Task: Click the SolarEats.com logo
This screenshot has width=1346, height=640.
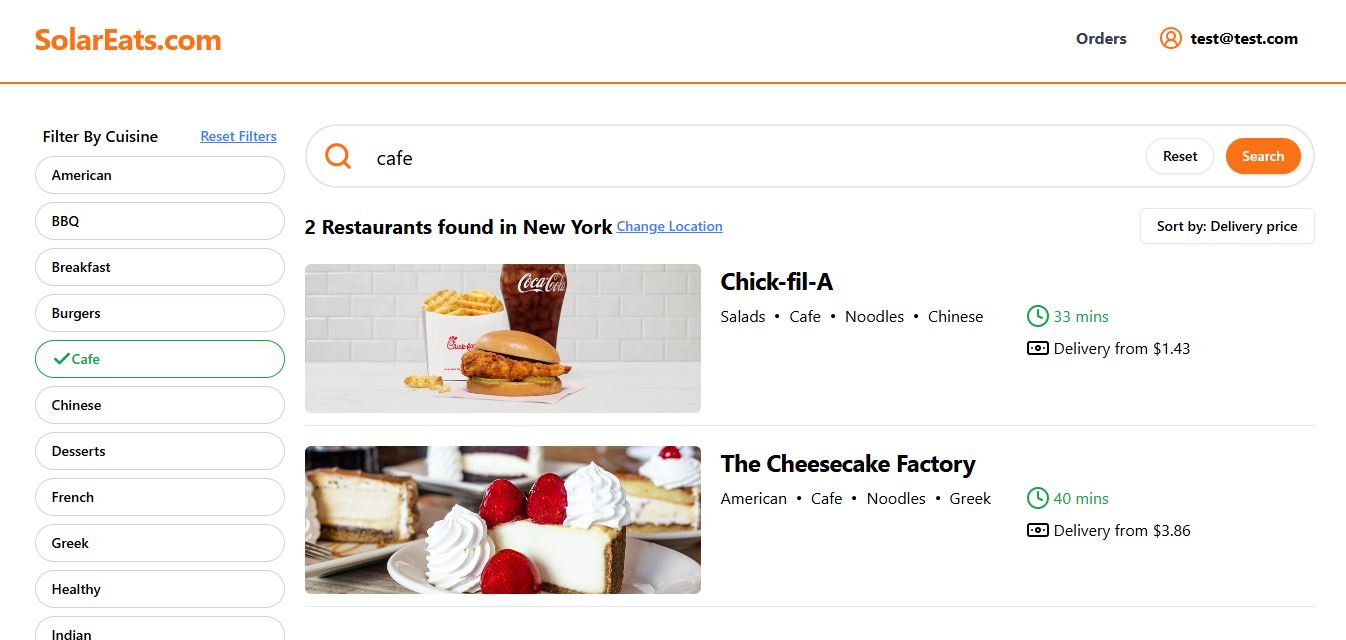Action: coord(128,40)
